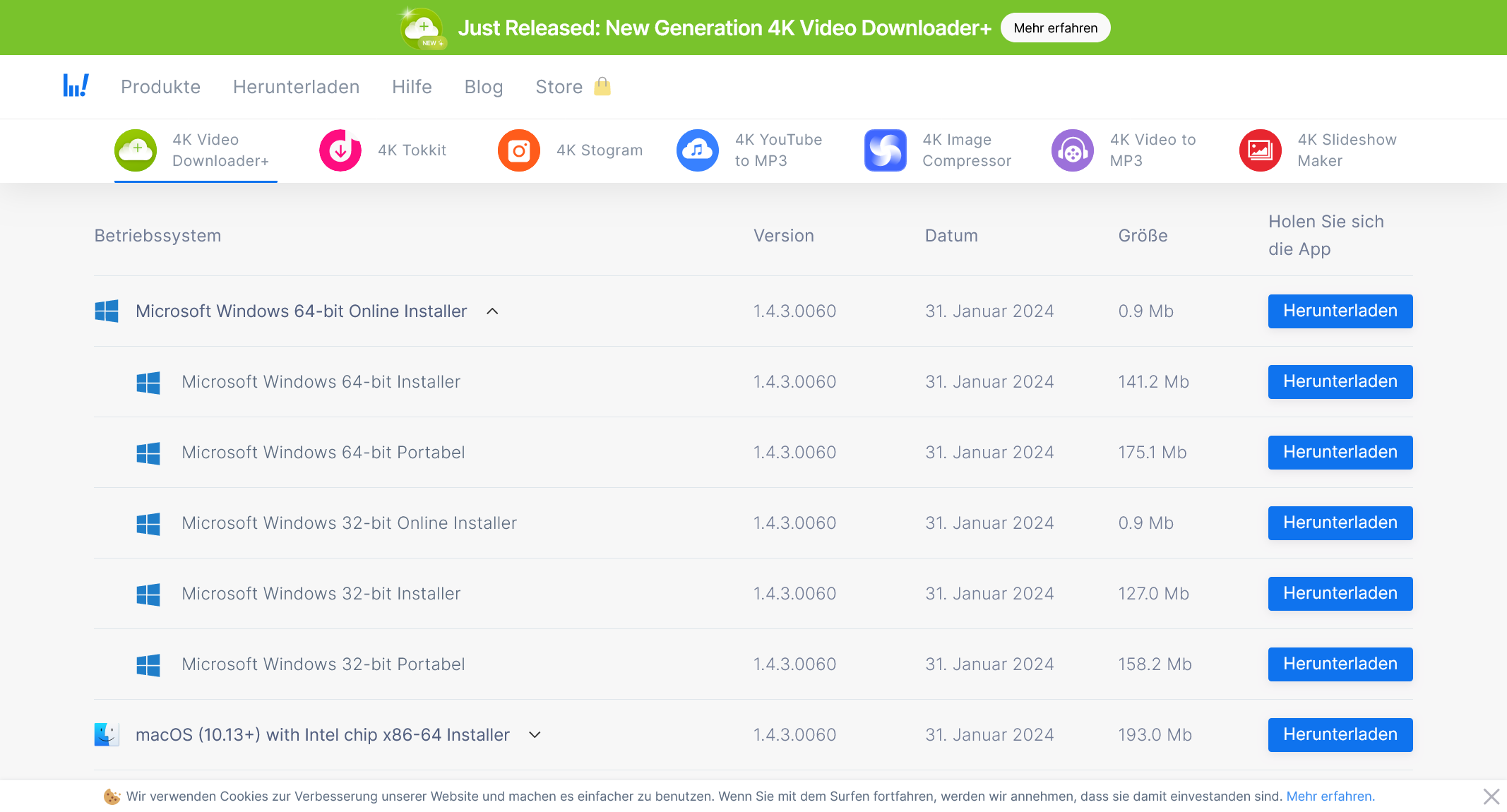
Task: Dismiss the cookie notice bar
Action: [x=1491, y=796]
